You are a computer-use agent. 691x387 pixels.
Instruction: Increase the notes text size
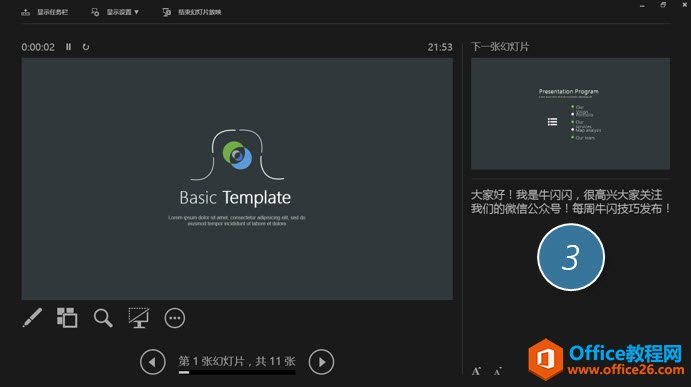point(476,371)
